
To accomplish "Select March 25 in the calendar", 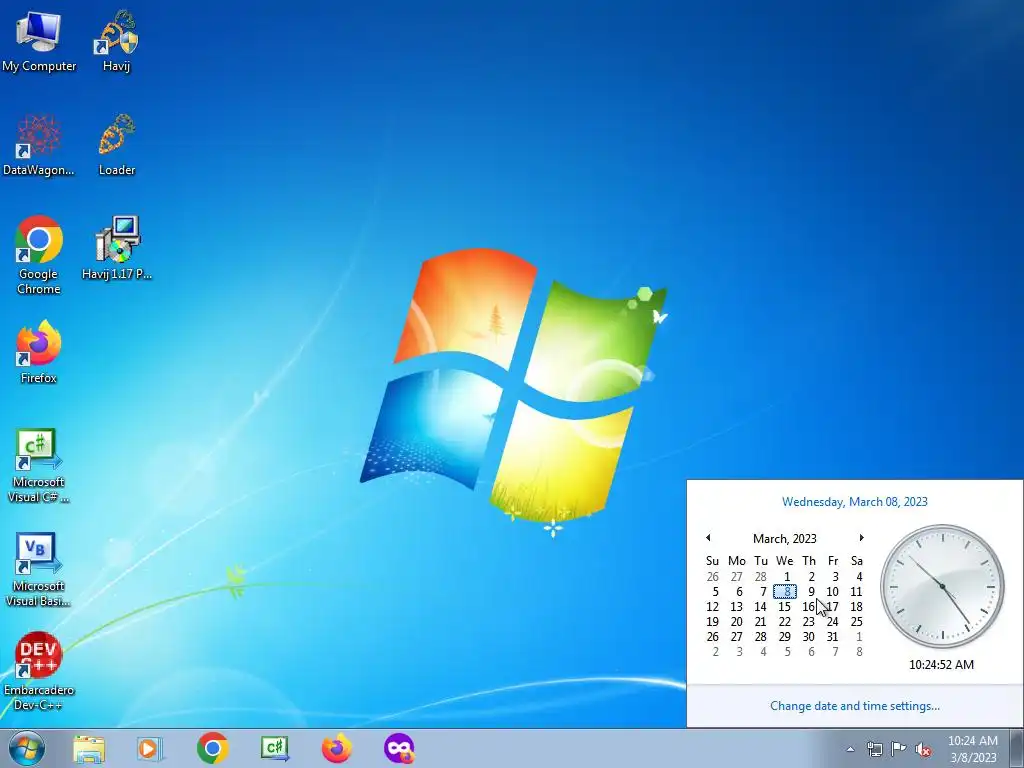I will point(856,622).
